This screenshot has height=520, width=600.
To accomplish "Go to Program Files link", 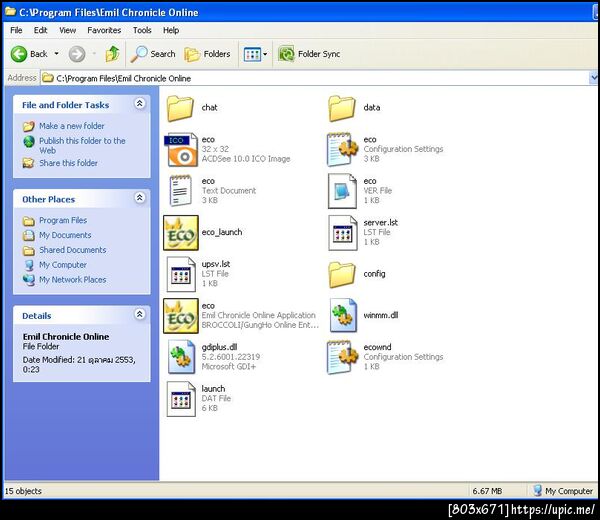I will pyautogui.click(x=63, y=220).
